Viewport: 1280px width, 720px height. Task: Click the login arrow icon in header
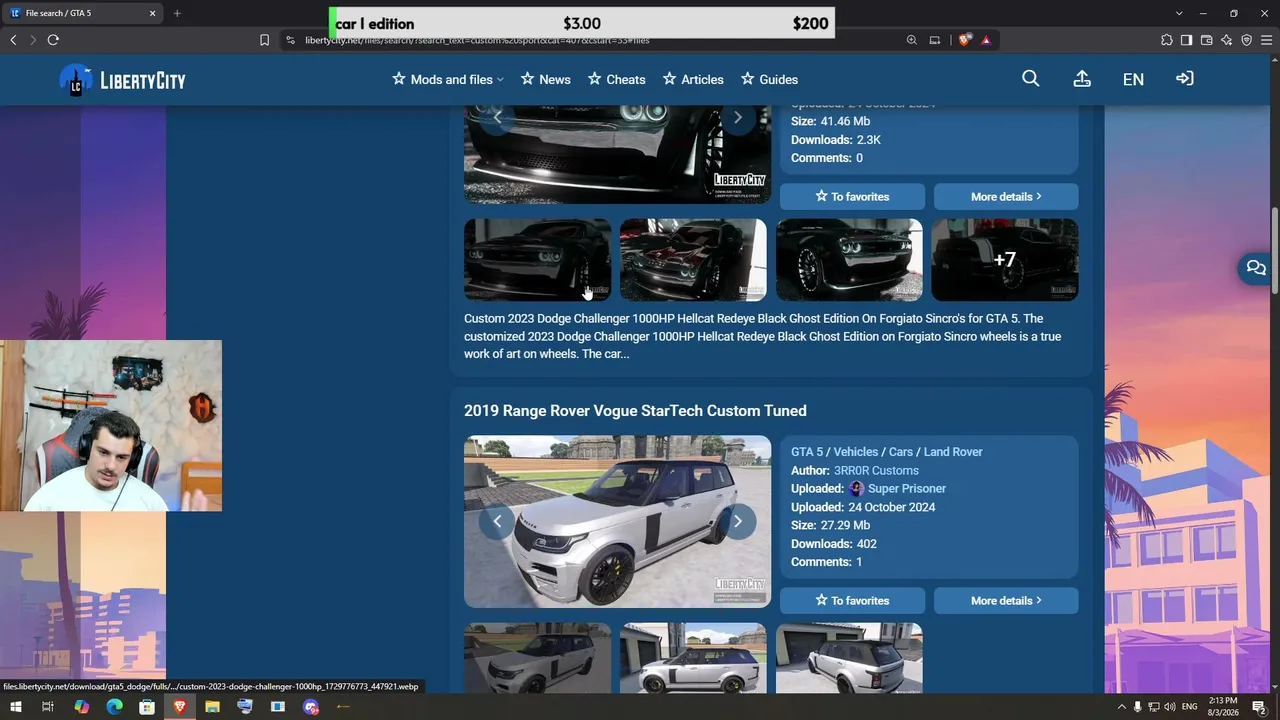[1185, 79]
